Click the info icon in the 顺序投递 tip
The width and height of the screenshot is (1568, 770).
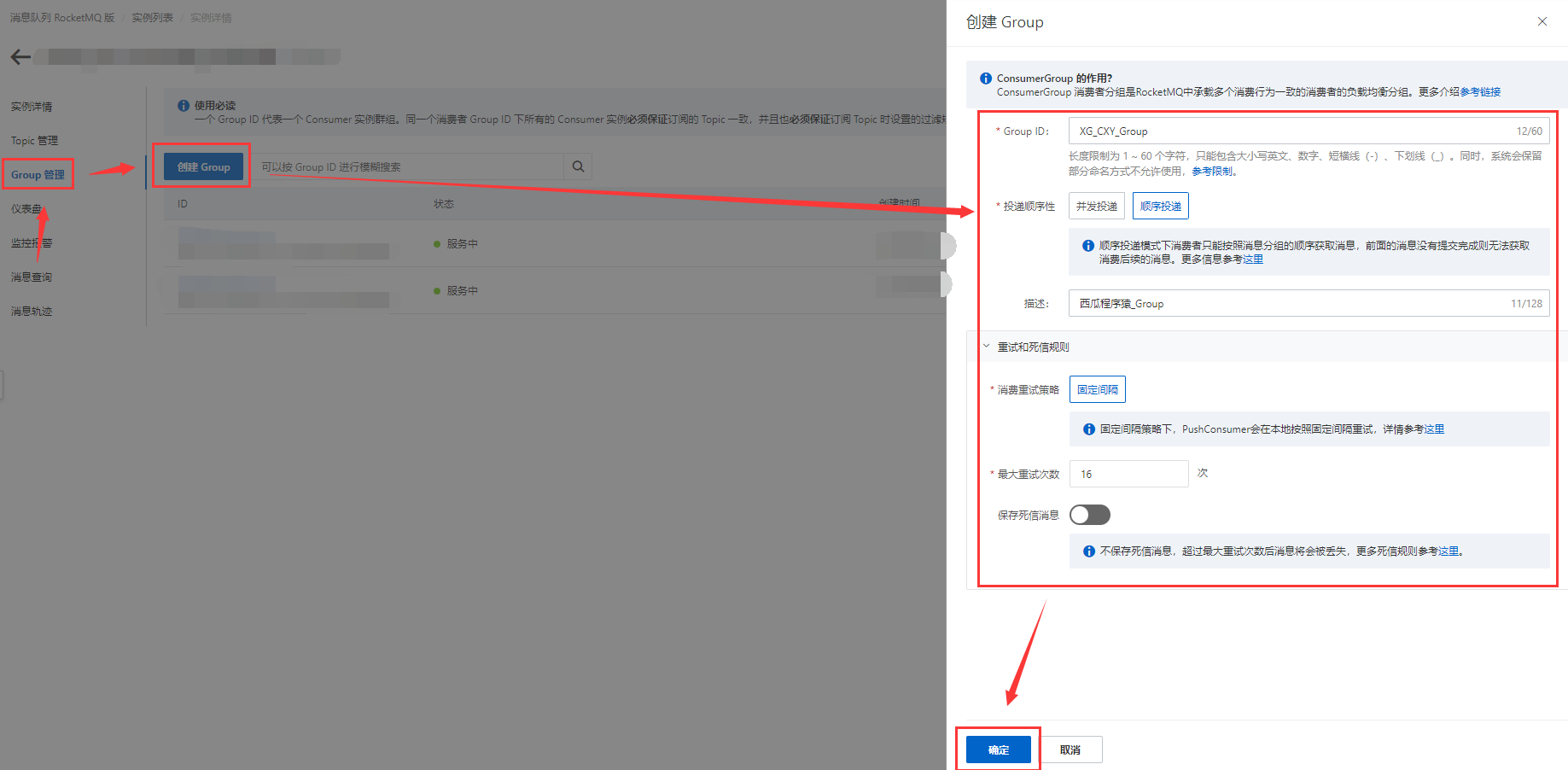1088,245
